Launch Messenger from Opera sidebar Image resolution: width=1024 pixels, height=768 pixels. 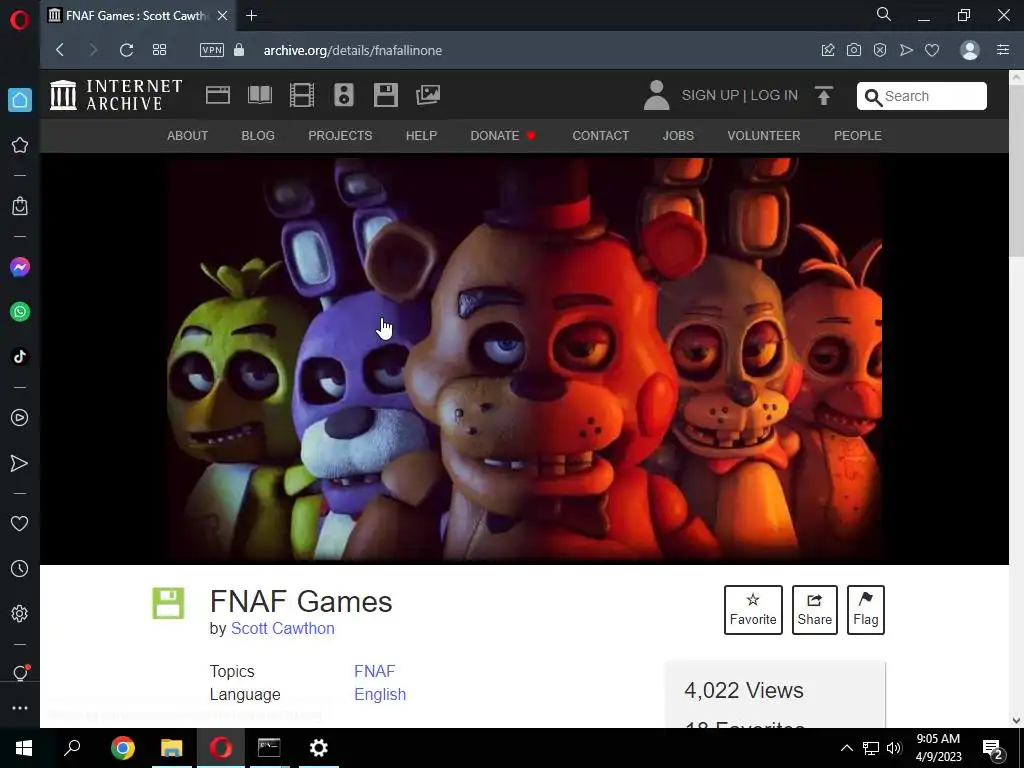click(20, 267)
